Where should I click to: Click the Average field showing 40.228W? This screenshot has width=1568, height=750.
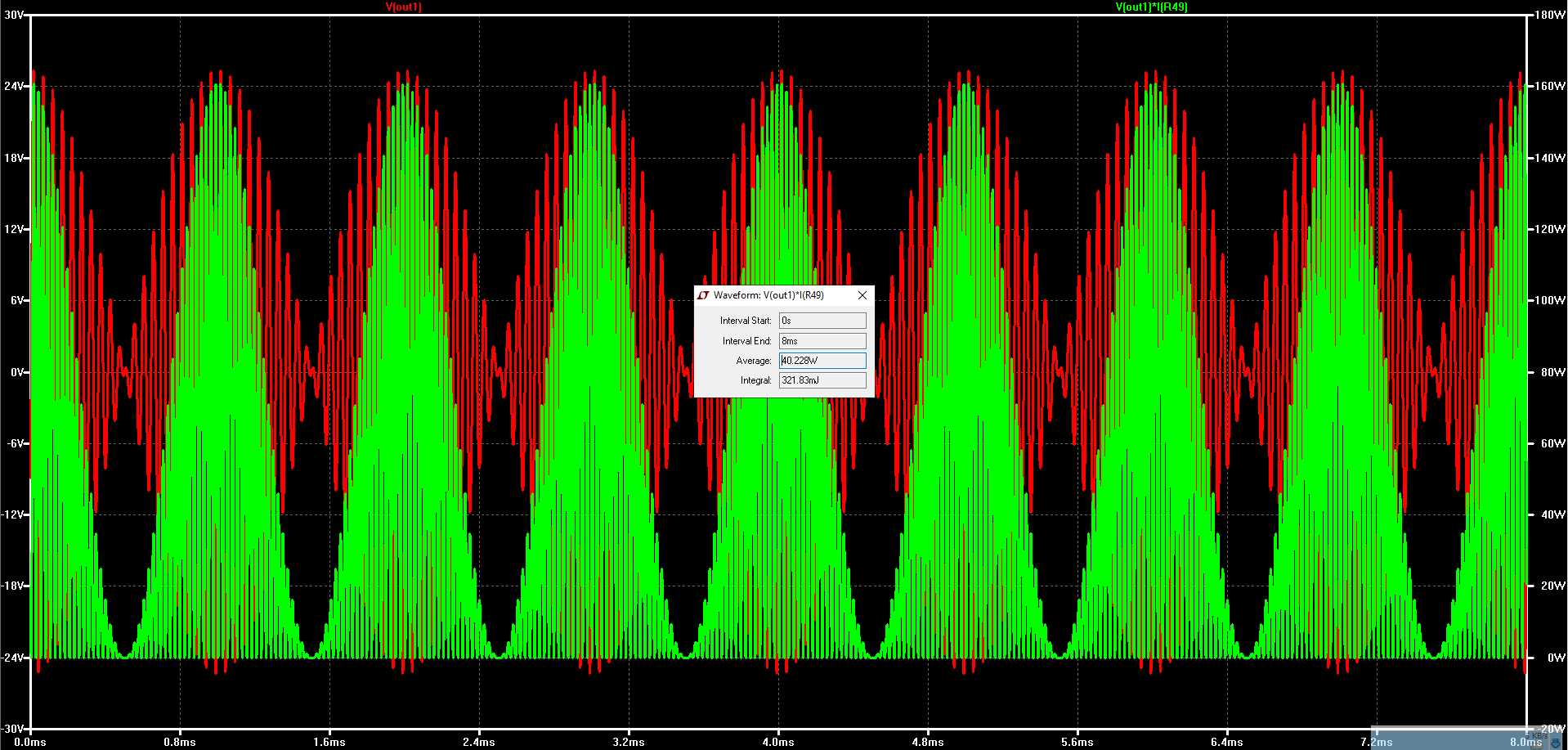tap(822, 361)
